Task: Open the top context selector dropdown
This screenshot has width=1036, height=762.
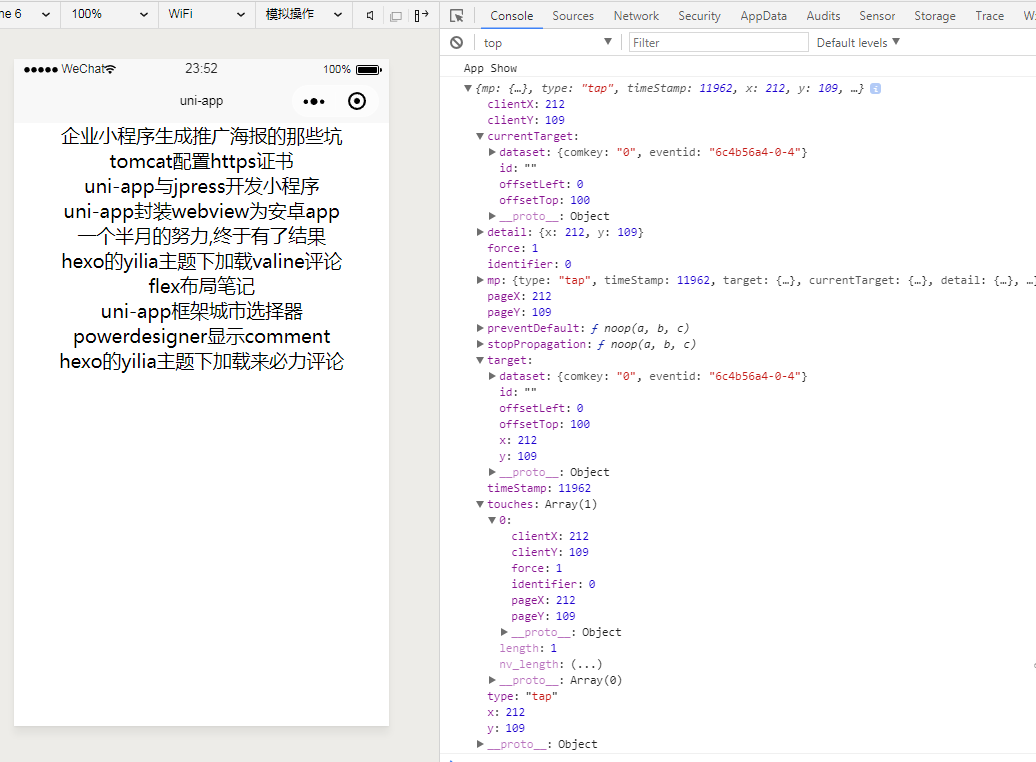Action: tap(547, 42)
